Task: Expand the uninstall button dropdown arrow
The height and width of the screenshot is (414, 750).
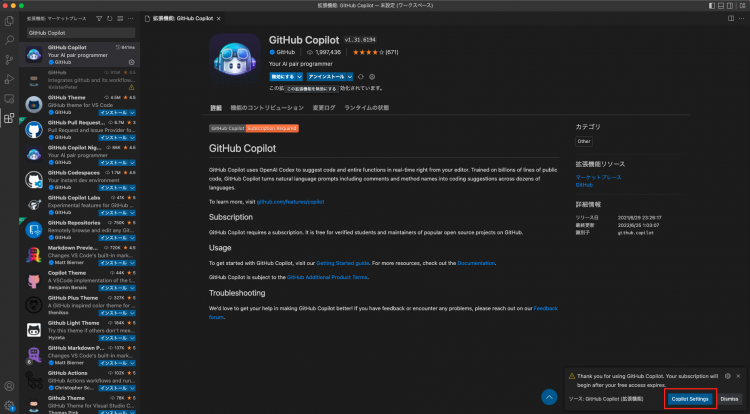Action: (350, 76)
